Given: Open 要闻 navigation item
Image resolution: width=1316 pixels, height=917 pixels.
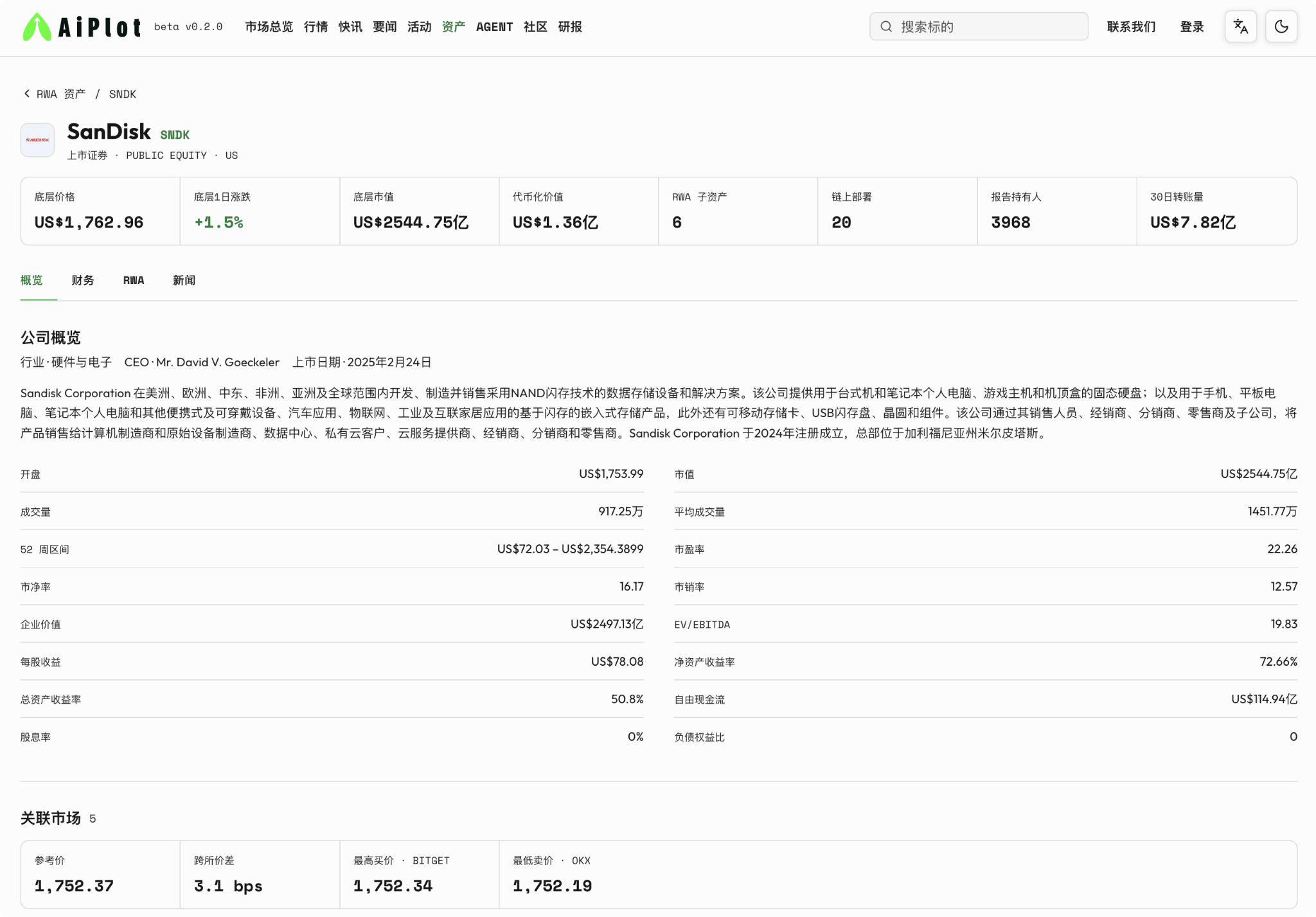Looking at the screenshot, I should click(384, 27).
